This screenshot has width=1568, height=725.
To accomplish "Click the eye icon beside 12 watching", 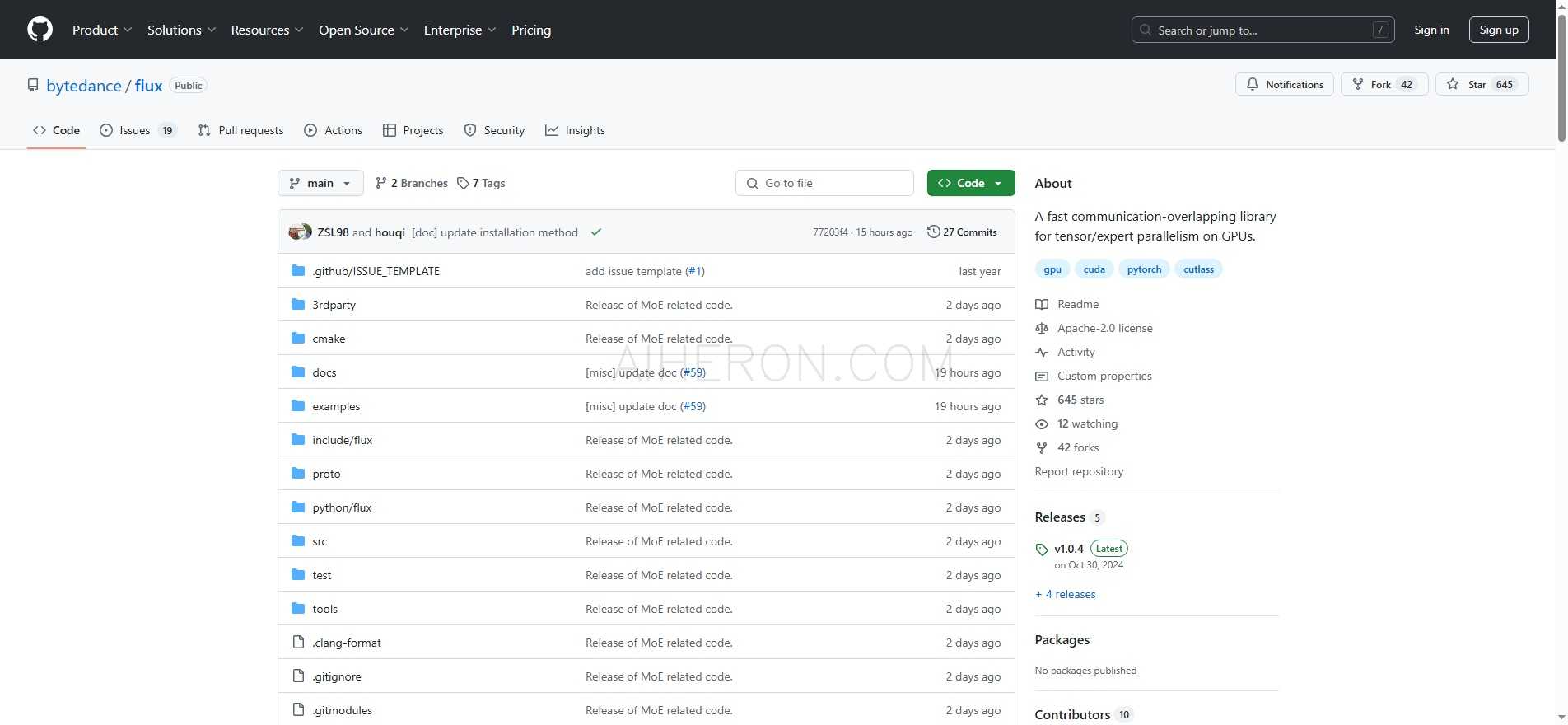I will point(1042,423).
